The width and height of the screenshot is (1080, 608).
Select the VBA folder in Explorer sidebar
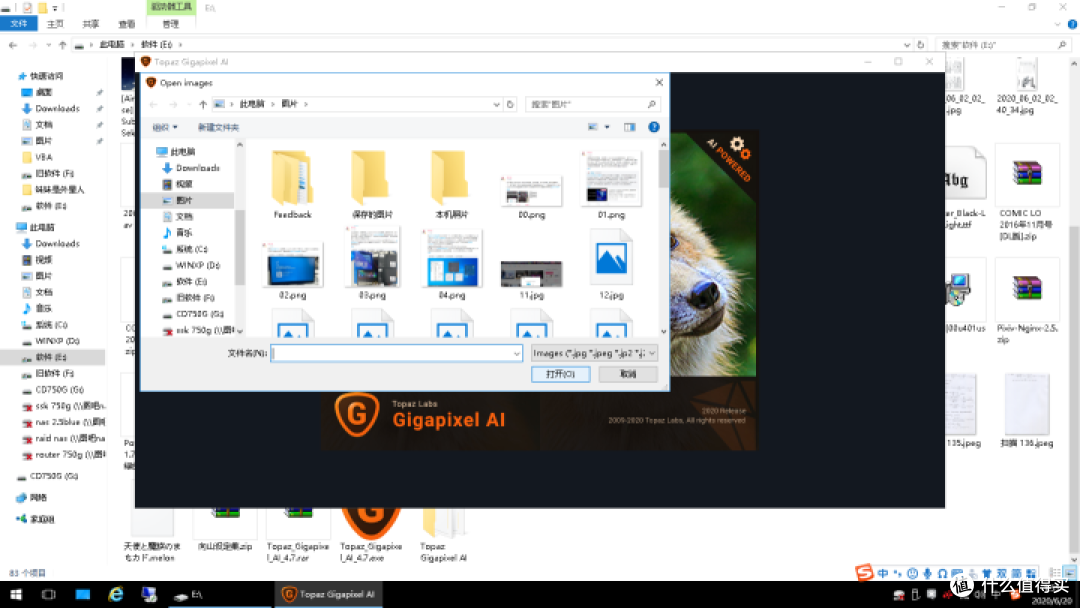click(43, 157)
